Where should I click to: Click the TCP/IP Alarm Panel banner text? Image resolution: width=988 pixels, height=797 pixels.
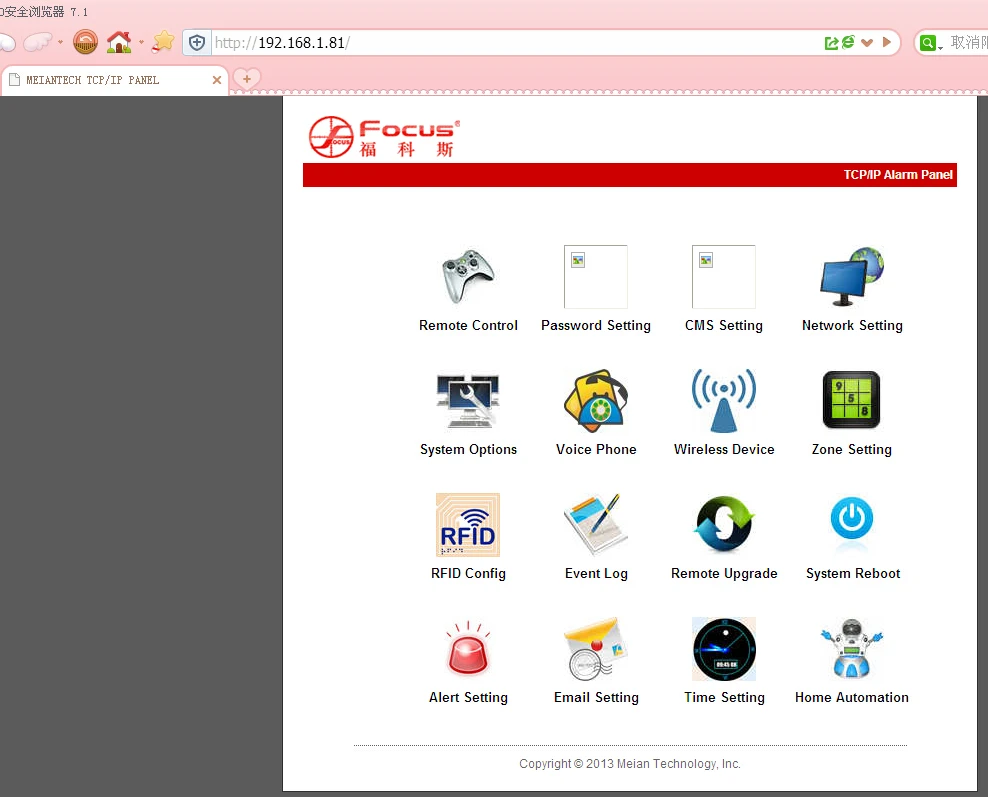pos(898,175)
